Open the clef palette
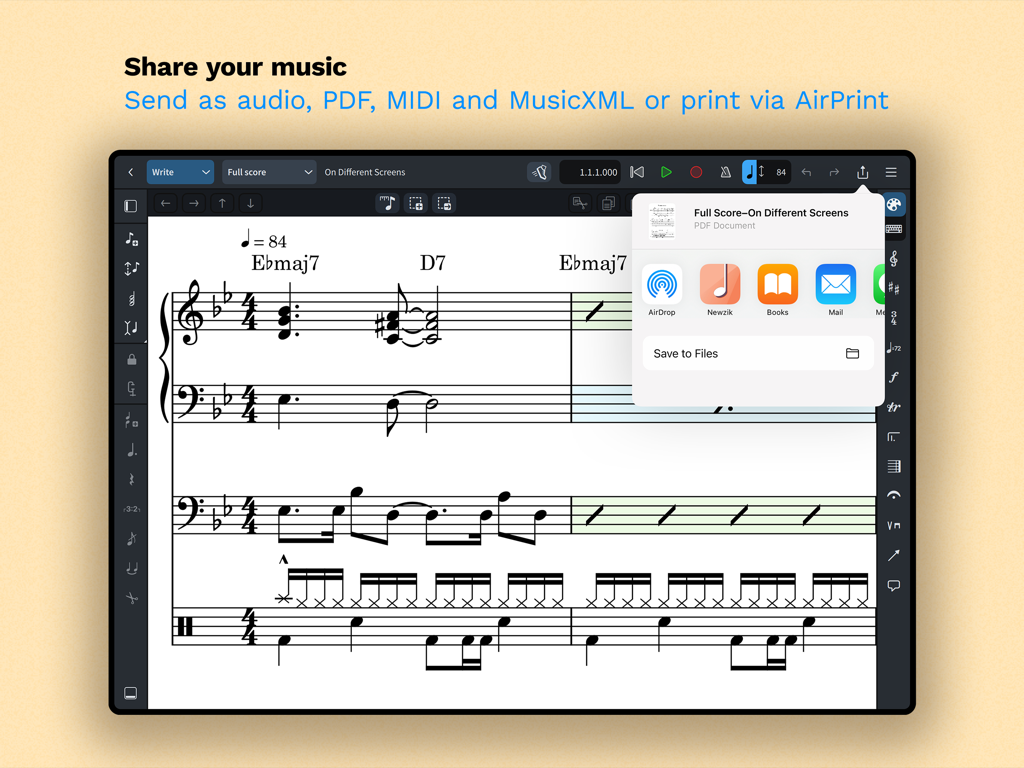Viewport: 1024px width, 768px height. [x=893, y=259]
